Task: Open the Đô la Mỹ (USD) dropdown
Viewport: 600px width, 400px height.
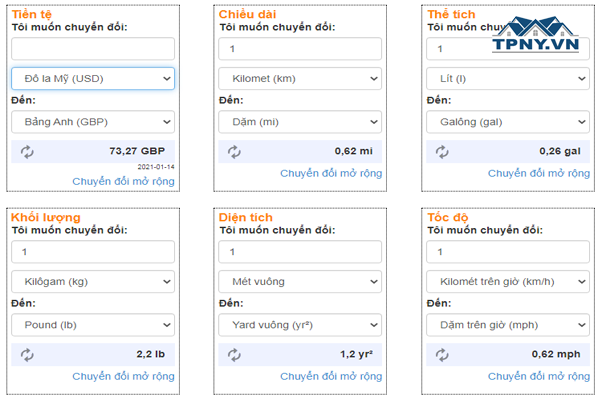Action: (92, 78)
